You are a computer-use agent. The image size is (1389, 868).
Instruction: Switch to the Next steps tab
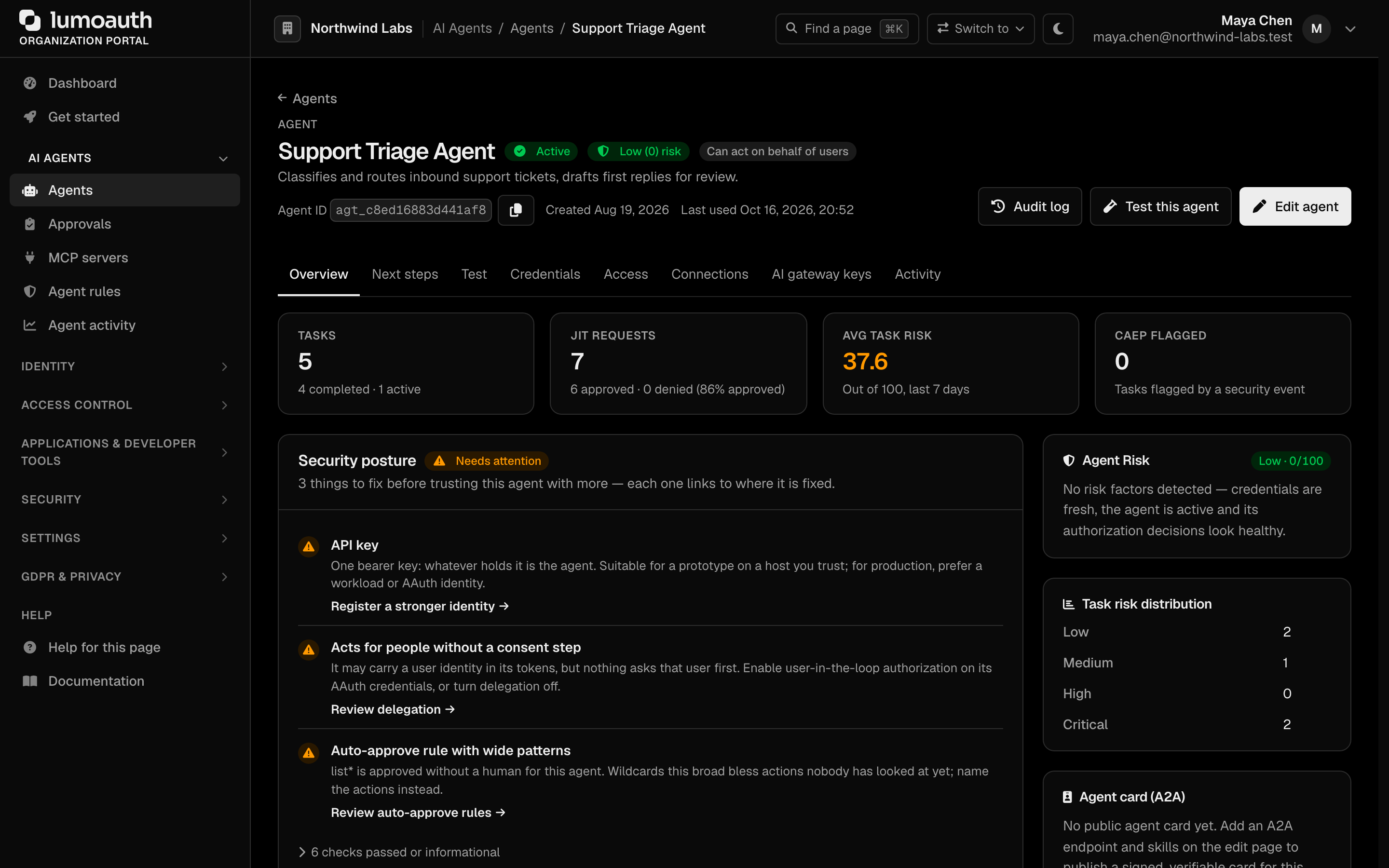405,274
